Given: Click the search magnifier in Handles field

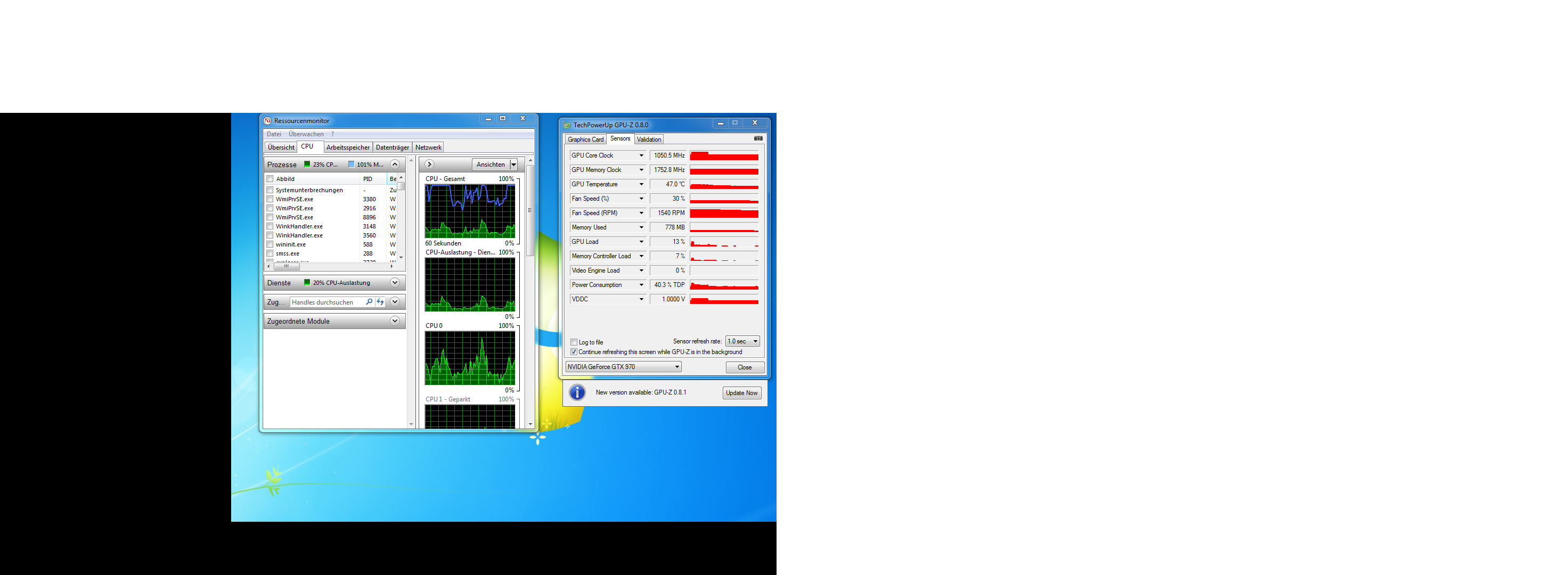Looking at the screenshot, I should click(x=369, y=302).
